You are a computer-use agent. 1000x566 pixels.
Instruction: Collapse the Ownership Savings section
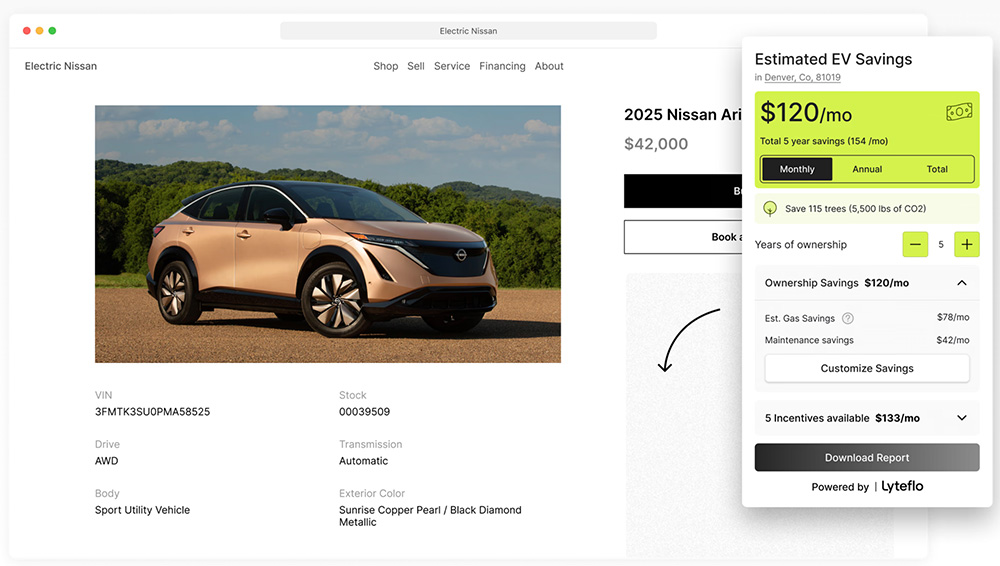coord(962,283)
